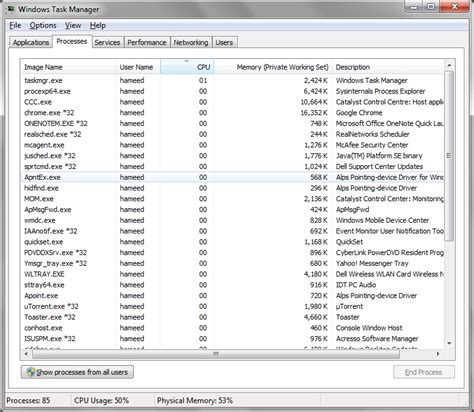Select the chrome.exe *32 process
Screen dimensions: 474x412
point(232,113)
